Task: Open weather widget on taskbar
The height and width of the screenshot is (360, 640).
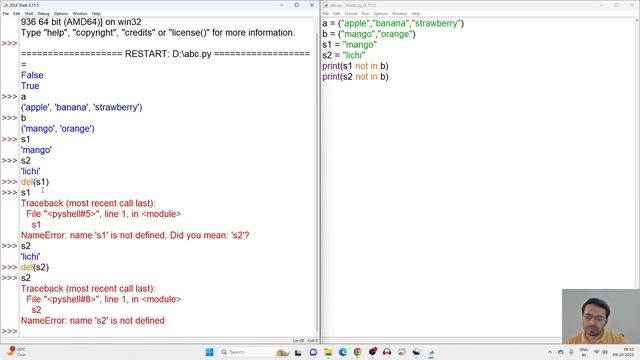Action: coord(16,352)
